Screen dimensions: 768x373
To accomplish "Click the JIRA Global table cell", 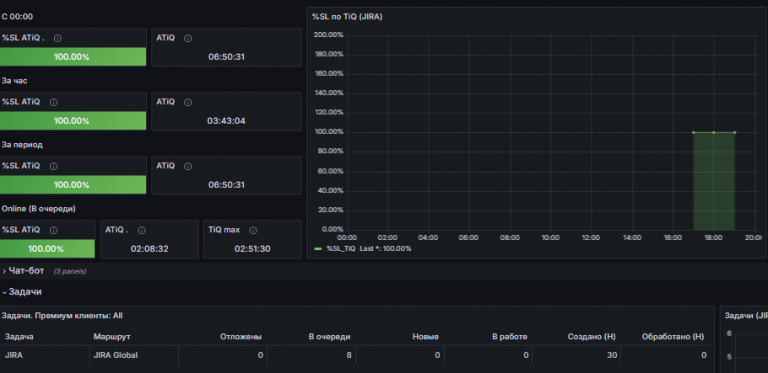I will (x=116, y=355).
